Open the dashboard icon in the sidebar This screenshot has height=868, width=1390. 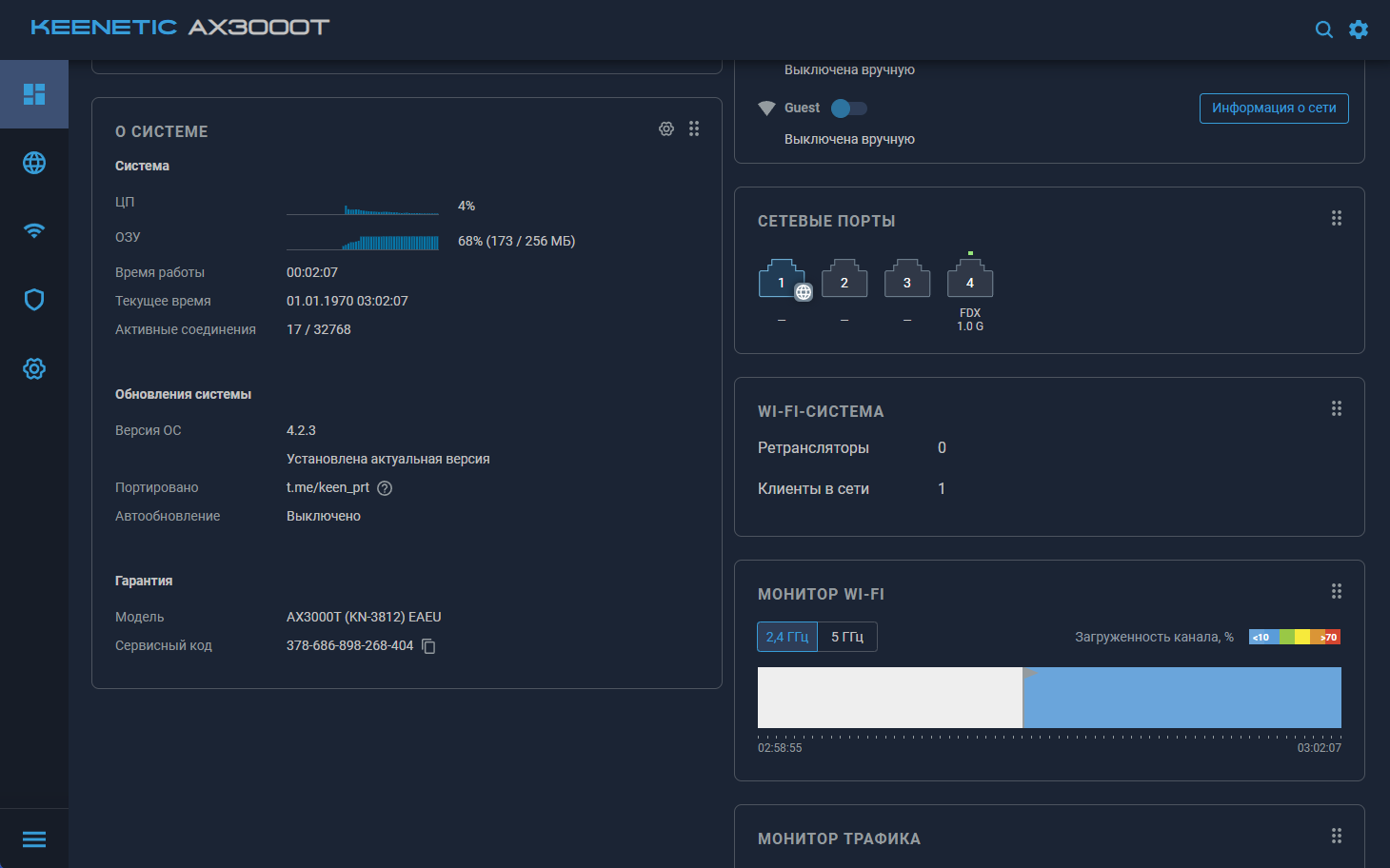(34, 94)
